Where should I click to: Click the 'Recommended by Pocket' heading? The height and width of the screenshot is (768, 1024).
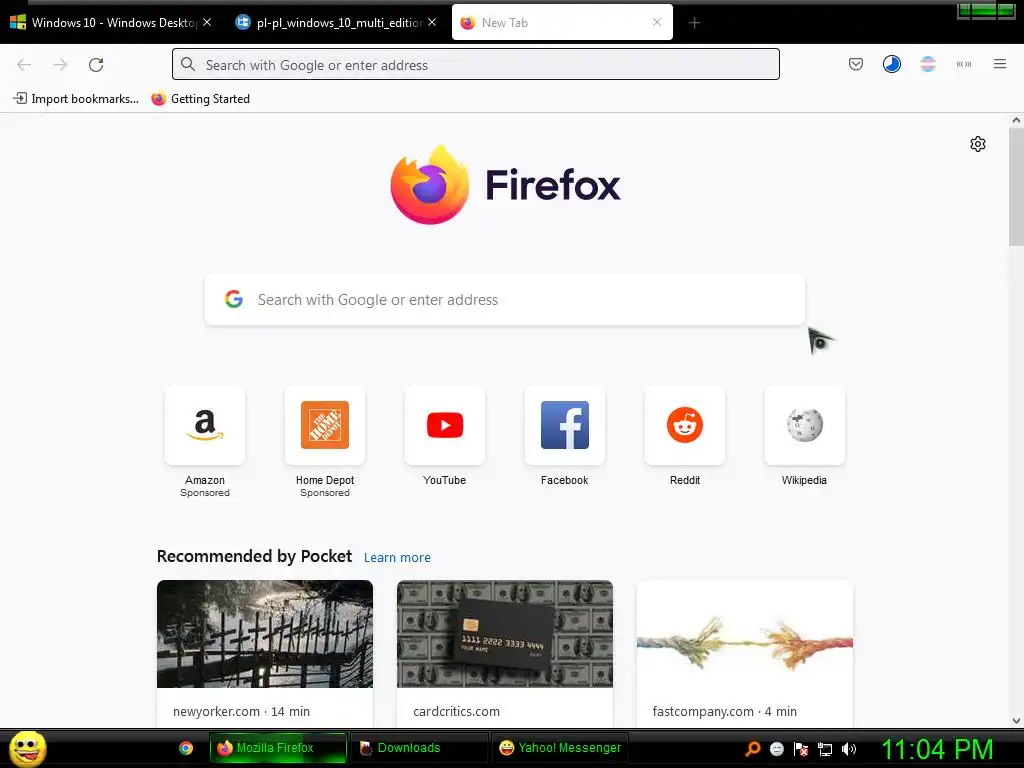click(254, 556)
